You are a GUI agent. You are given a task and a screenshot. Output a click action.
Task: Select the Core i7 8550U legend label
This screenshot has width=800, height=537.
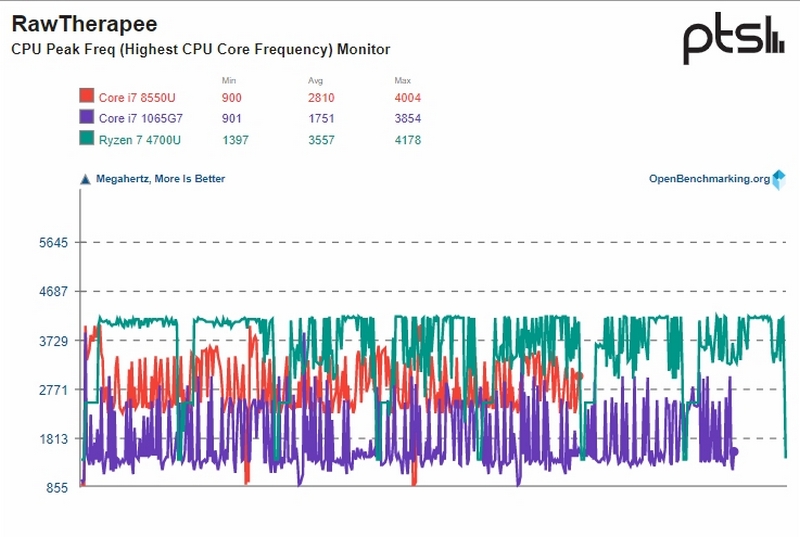137,97
